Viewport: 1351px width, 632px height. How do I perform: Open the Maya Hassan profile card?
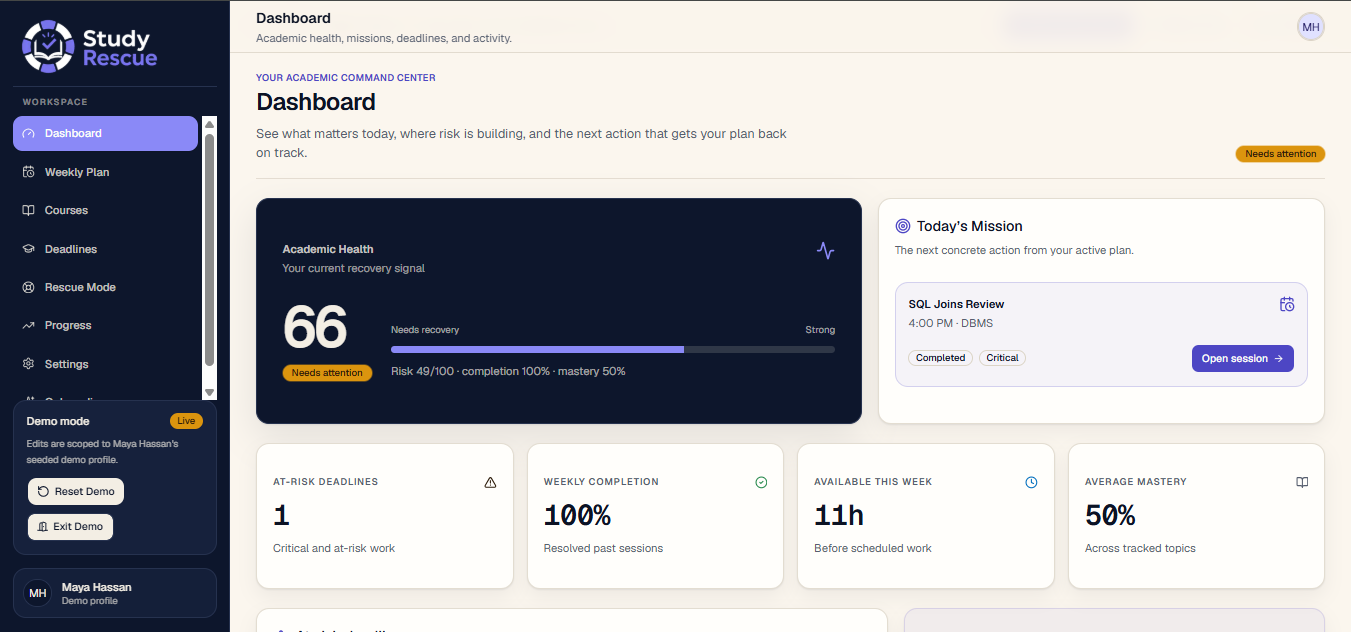115,593
